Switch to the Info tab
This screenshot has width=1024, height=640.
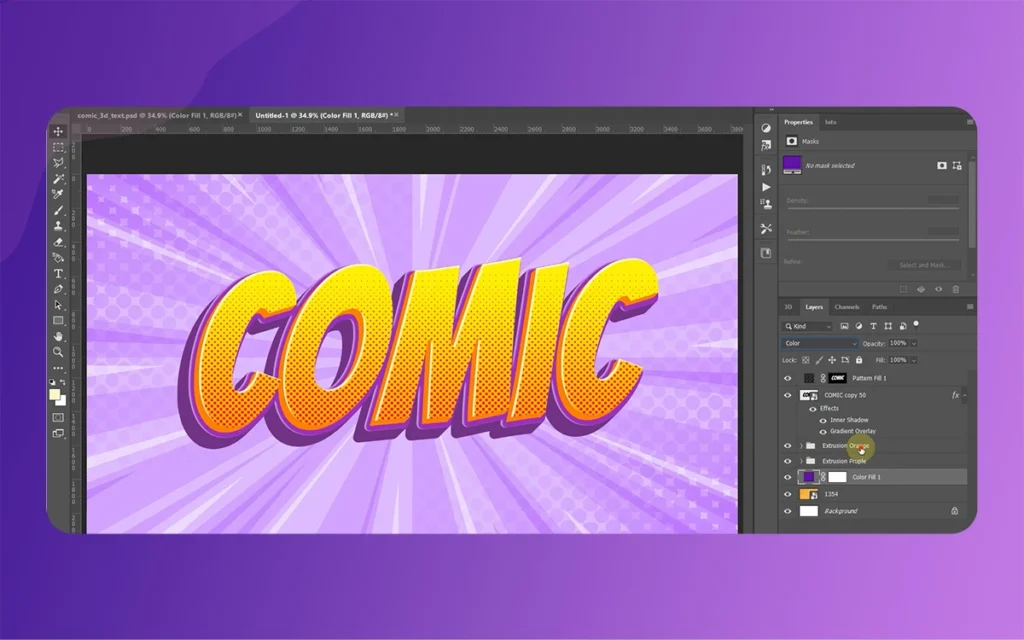click(830, 122)
